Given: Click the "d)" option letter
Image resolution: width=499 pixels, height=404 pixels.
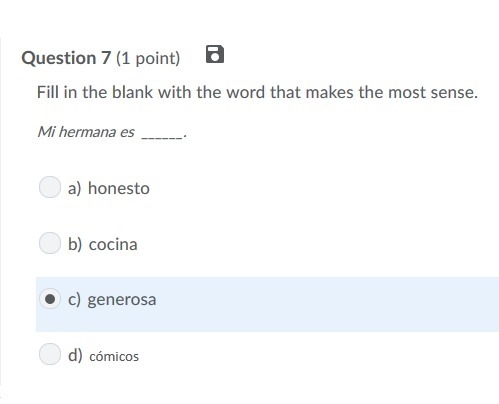Looking at the screenshot, I should (75, 355).
